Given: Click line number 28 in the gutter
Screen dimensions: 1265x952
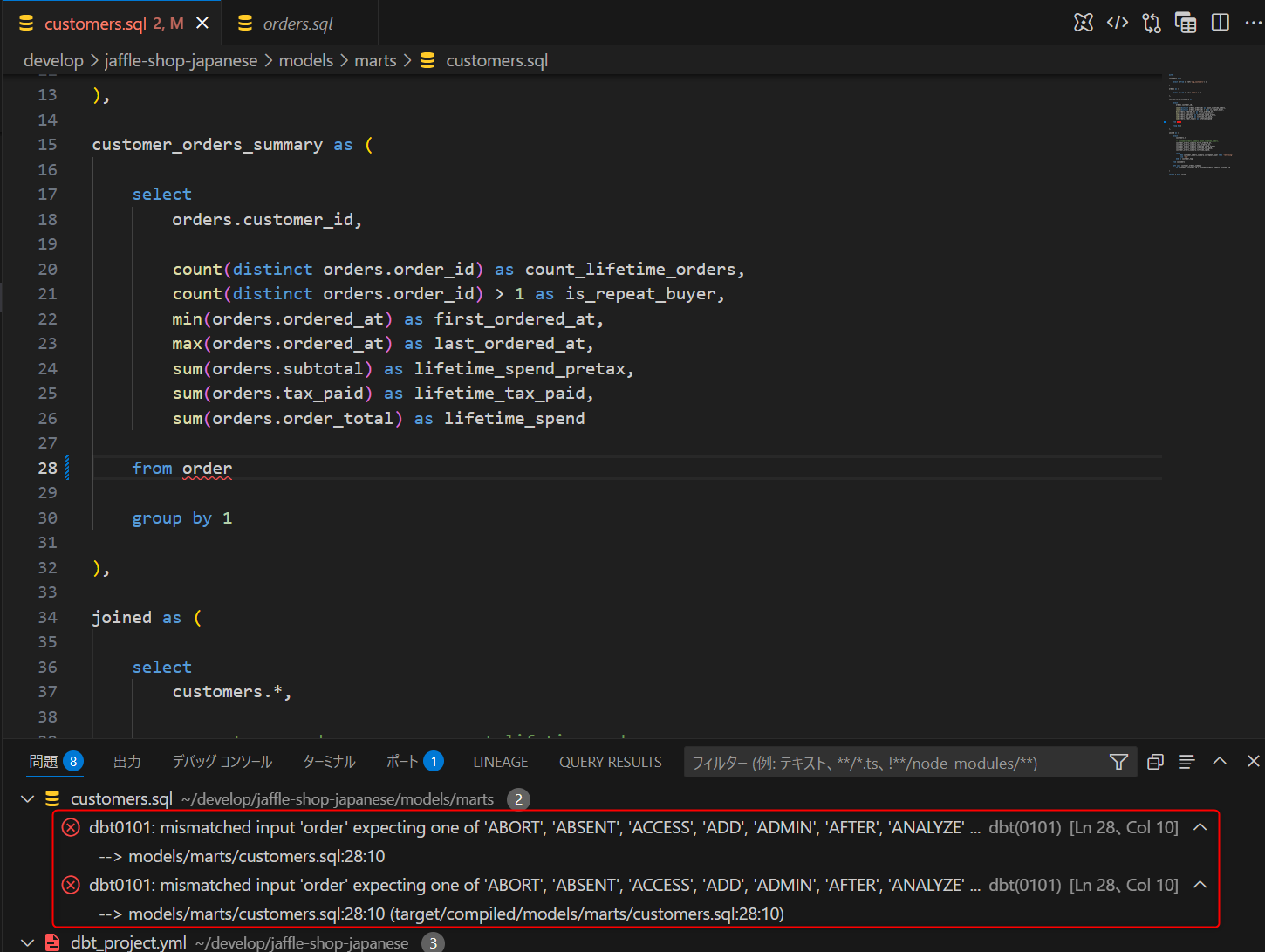Looking at the screenshot, I should pyautogui.click(x=47, y=468).
